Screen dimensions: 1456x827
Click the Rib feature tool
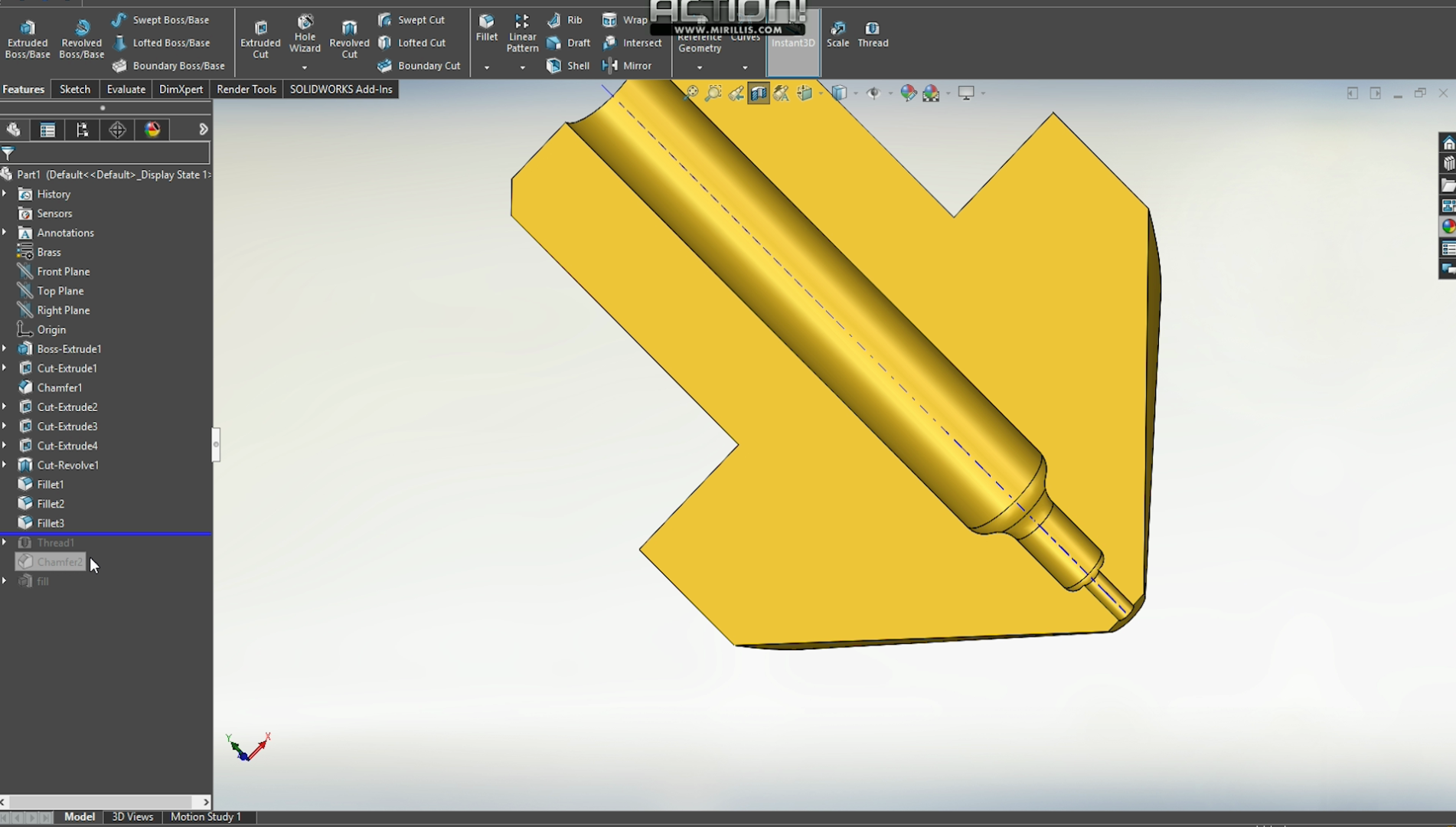tap(565, 20)
